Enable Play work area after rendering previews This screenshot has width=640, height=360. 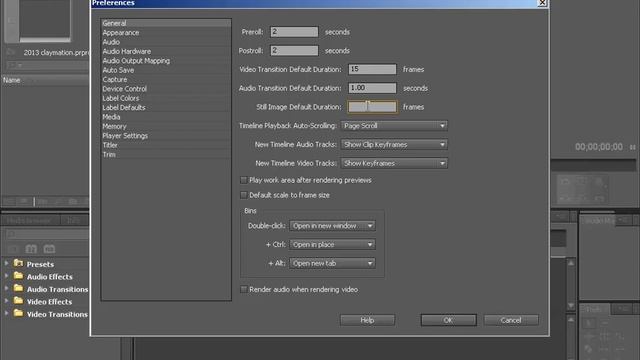coord(244,180)
